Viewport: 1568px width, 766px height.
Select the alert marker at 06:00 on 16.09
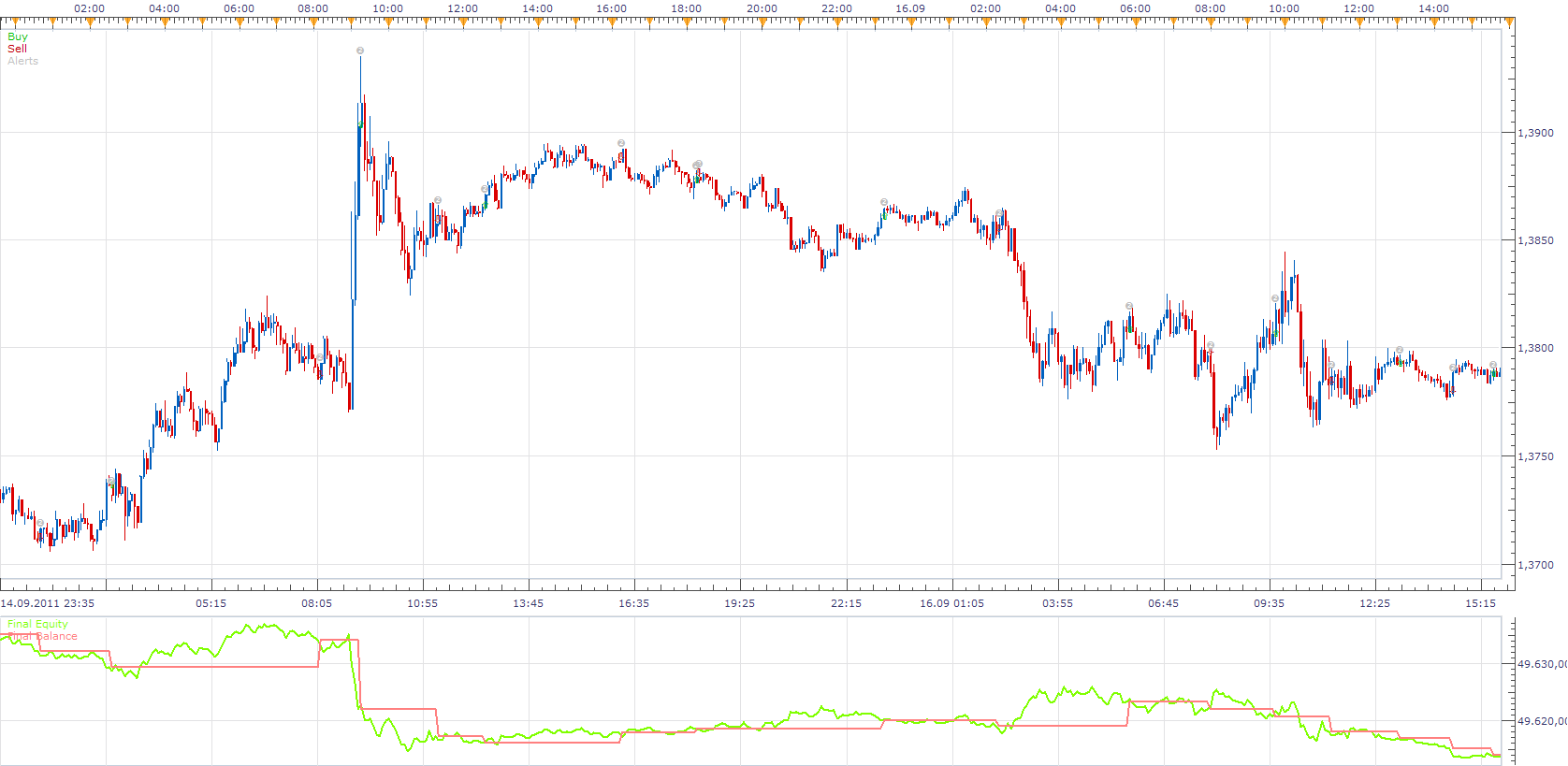click(x=1129, y=306)
